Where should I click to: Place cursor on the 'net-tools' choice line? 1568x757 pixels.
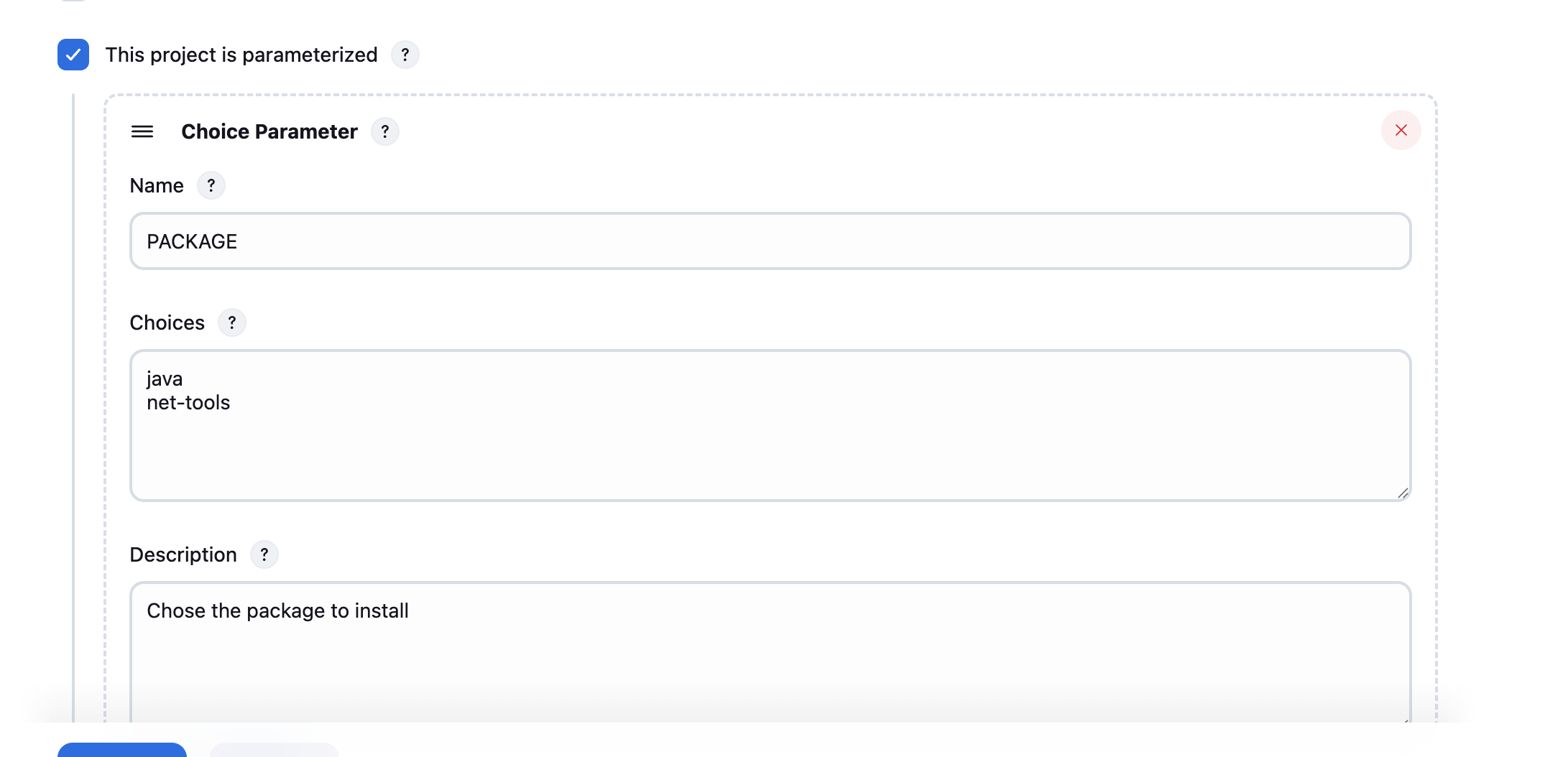188,403
